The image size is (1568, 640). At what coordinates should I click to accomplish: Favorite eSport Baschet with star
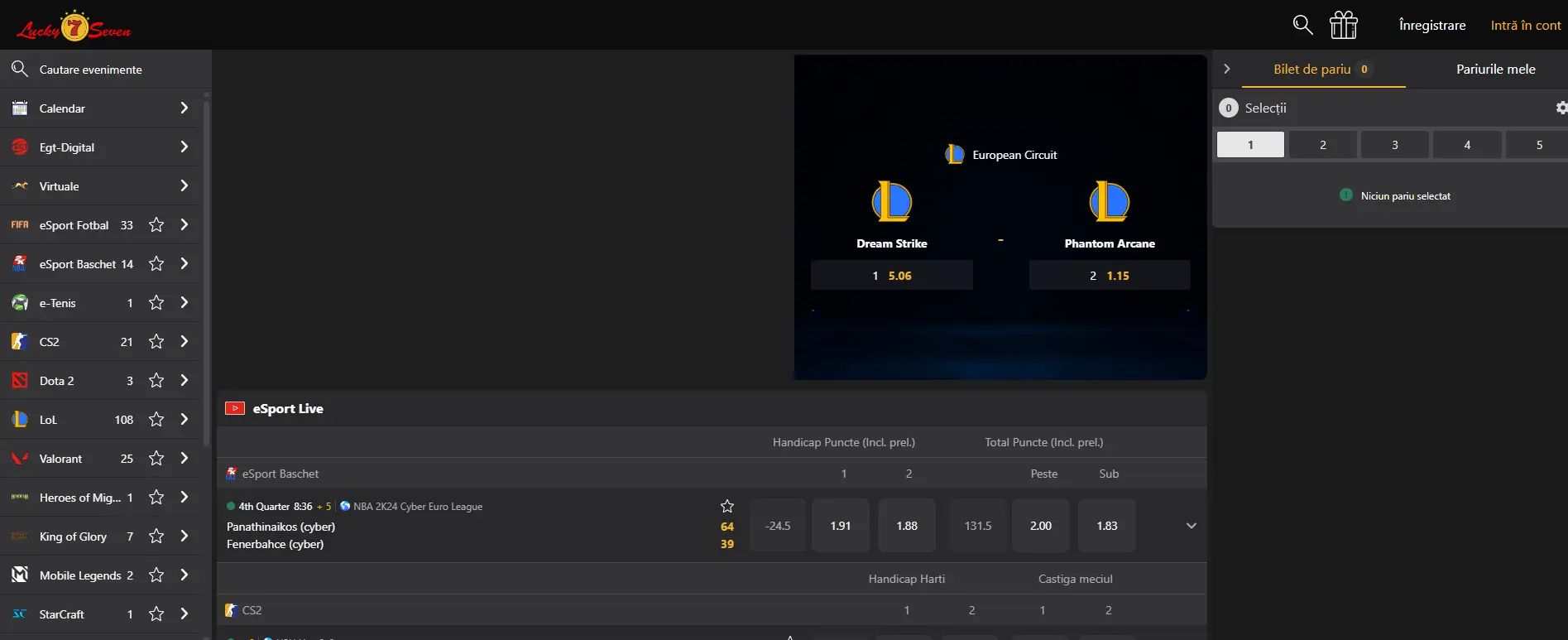(x=156, y=264)
